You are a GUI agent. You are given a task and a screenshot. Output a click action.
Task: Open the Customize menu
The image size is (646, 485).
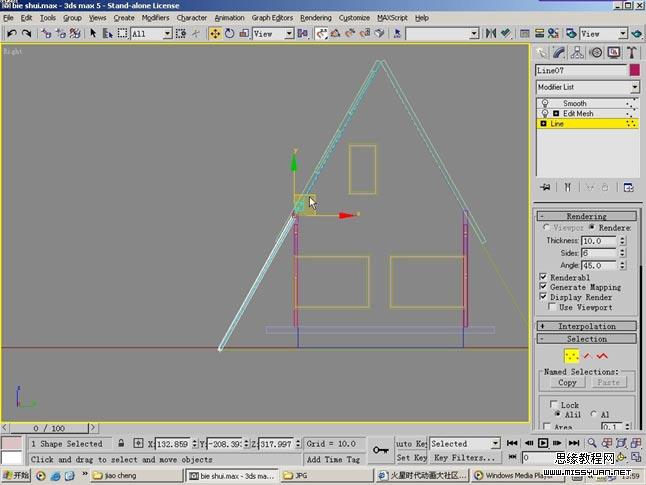point(354,18)
